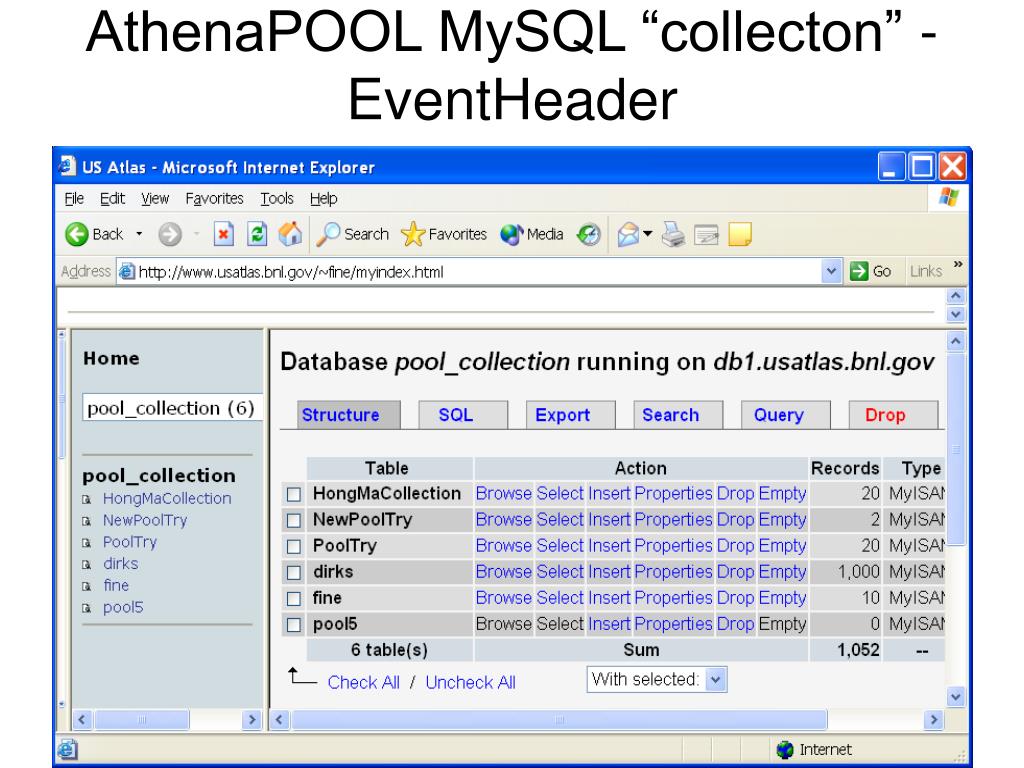1024x768 pixels.
Task: Open the Tools menu
Action: [x=277, y=198]
